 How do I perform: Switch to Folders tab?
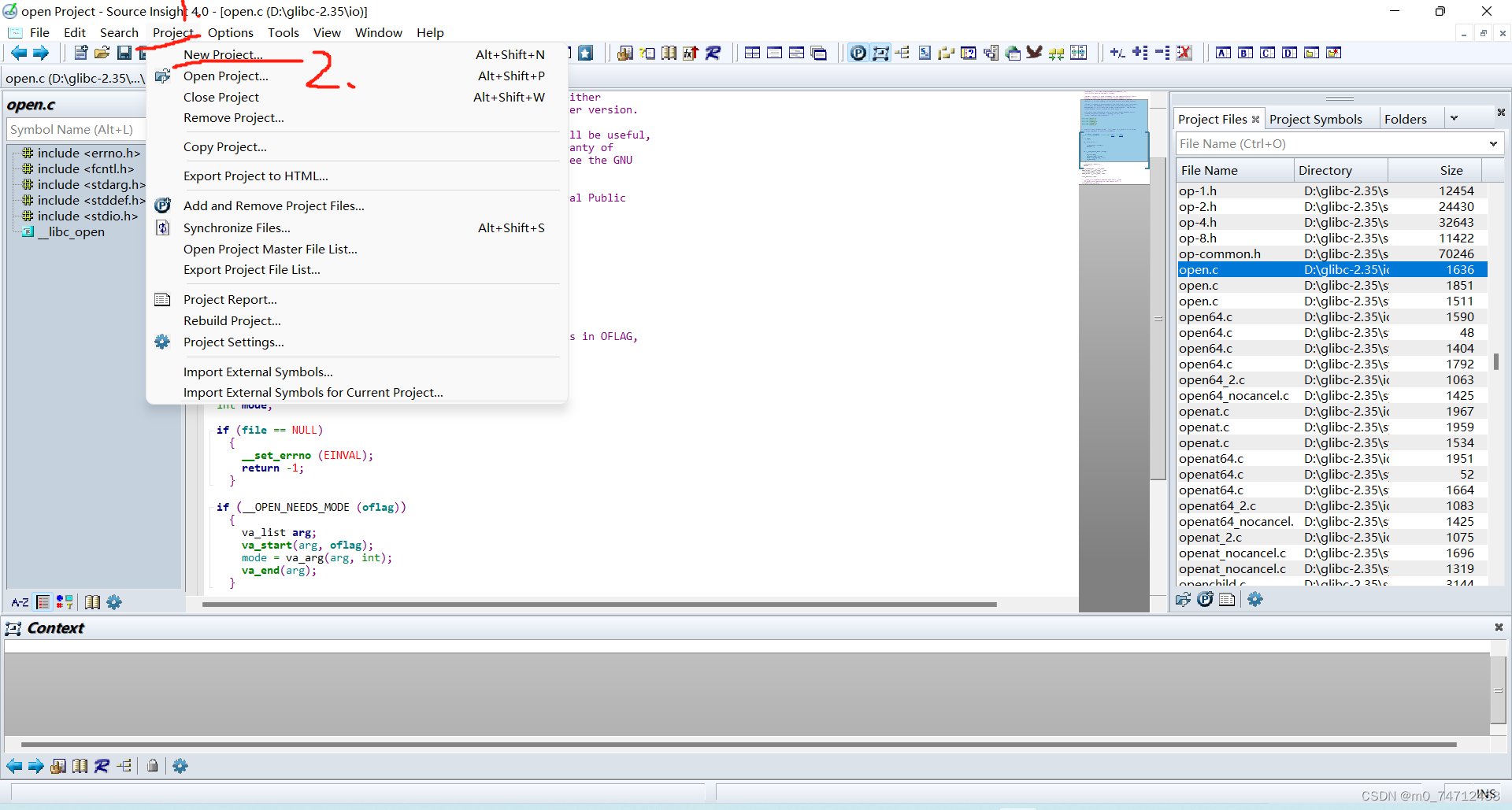coord(1405,119)
